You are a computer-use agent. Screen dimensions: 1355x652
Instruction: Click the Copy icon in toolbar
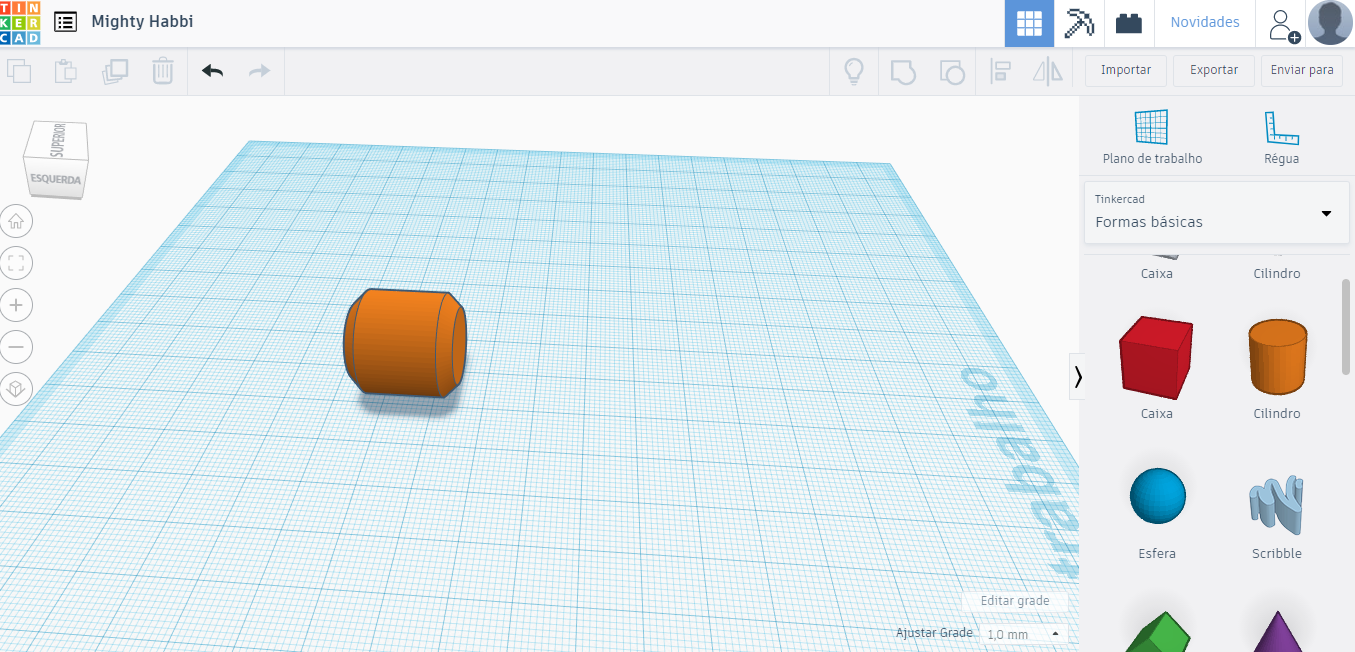19,71
